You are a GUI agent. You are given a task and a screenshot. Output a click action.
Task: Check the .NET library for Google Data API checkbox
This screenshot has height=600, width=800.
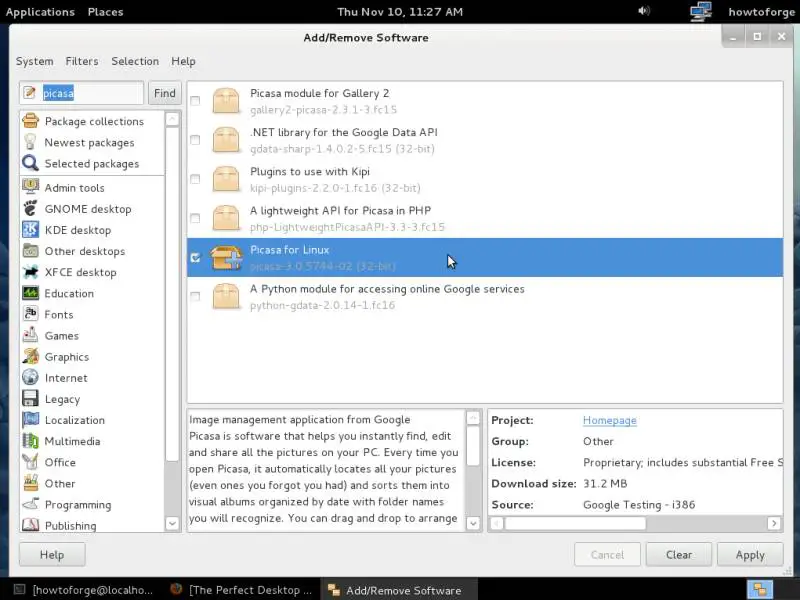[195, 139]
